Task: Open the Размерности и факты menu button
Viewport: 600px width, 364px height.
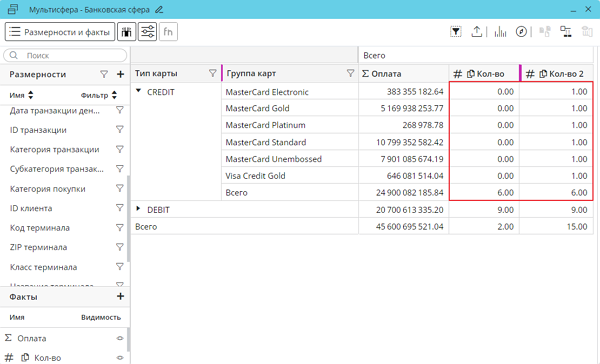Action: point(60,31)
